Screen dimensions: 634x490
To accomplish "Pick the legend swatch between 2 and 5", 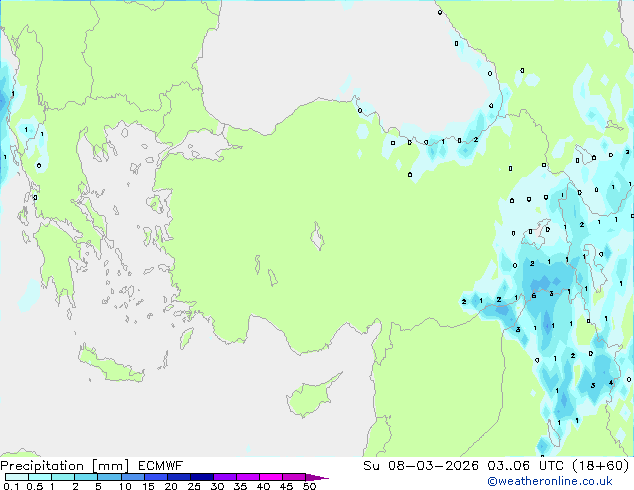I will tap(86, 477).
